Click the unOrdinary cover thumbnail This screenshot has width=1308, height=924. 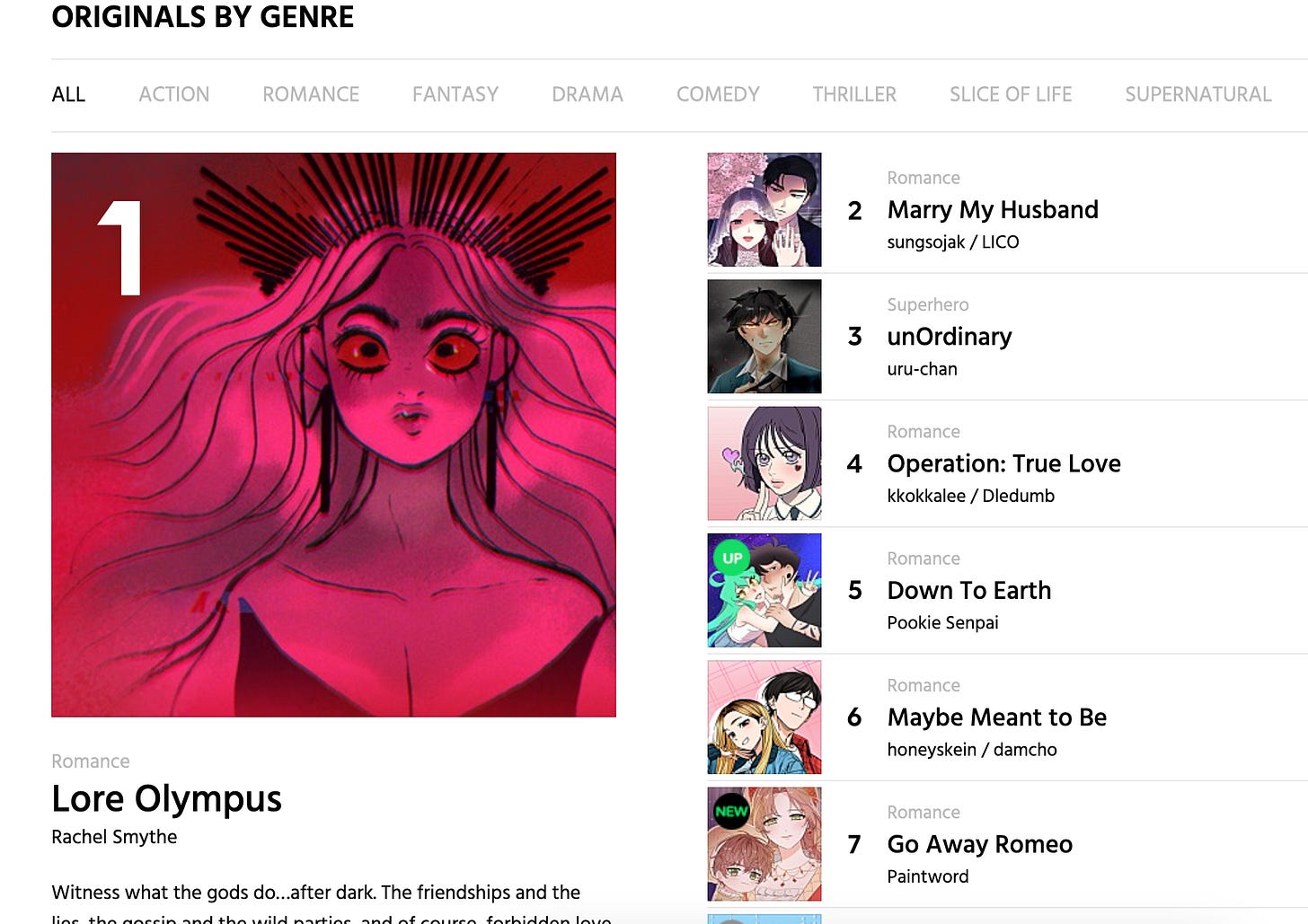(x=764, y=337)
